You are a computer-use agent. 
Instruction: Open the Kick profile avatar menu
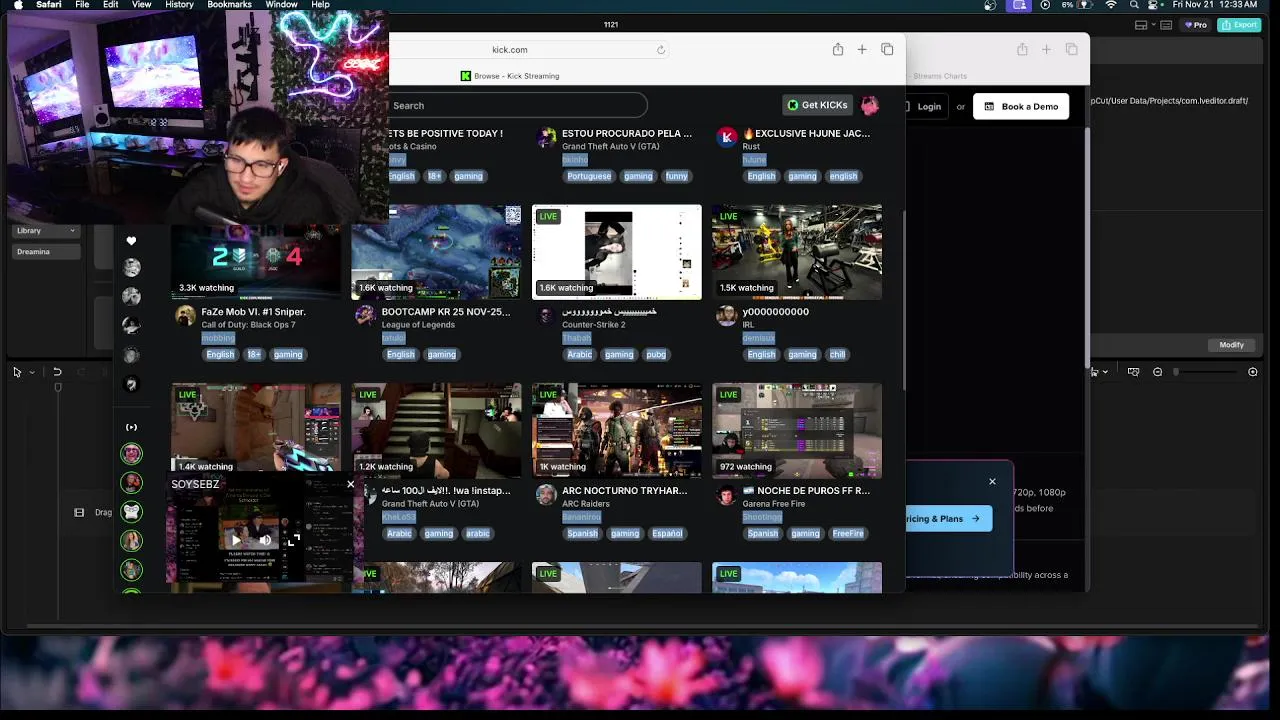pyautogui.click(x=870, y=105)
